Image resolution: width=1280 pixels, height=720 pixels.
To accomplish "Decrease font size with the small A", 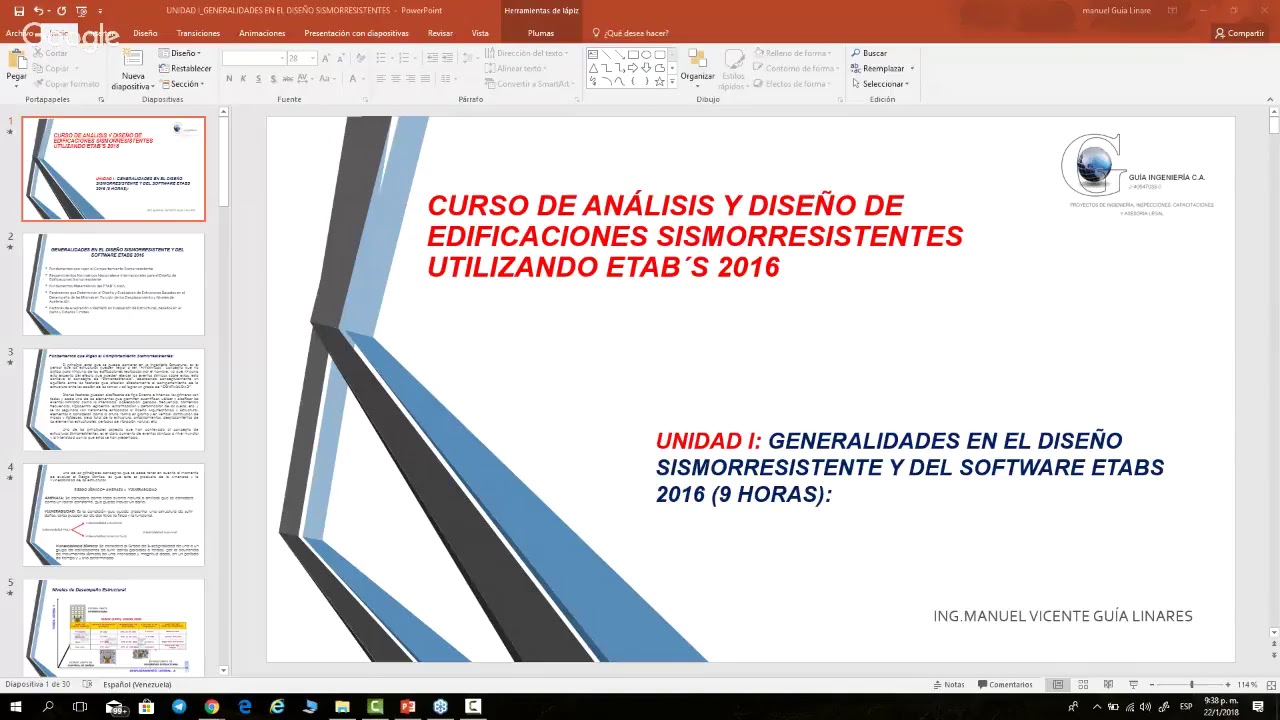I will coord(343,58).
